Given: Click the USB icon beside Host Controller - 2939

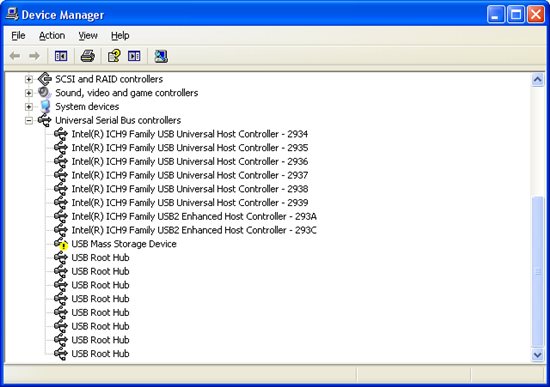Looking at the screenshot, I should [x=61, y=202].
